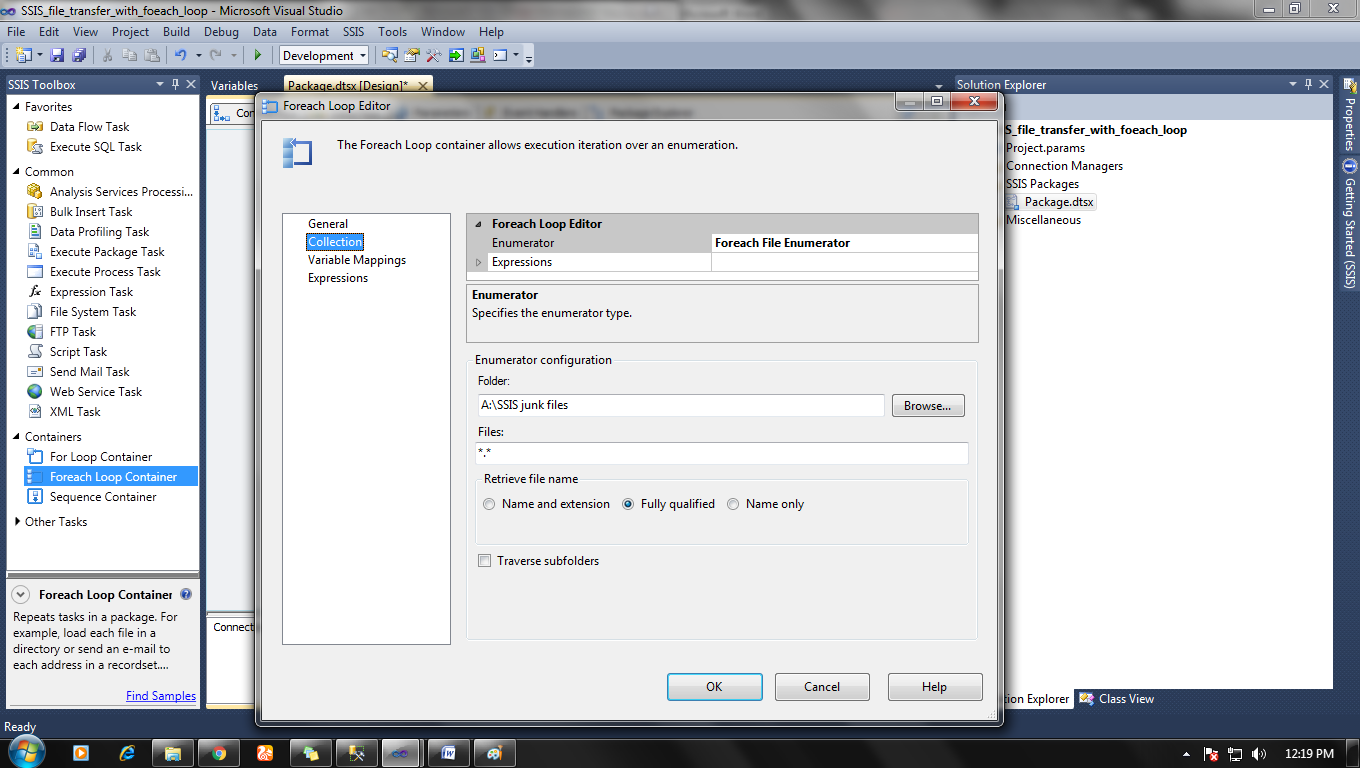This screenshot has width=1360, height=768.
Task: Select Data Flow Task in the toolbox
Action: pyautogui.click(x=89, y=127)
